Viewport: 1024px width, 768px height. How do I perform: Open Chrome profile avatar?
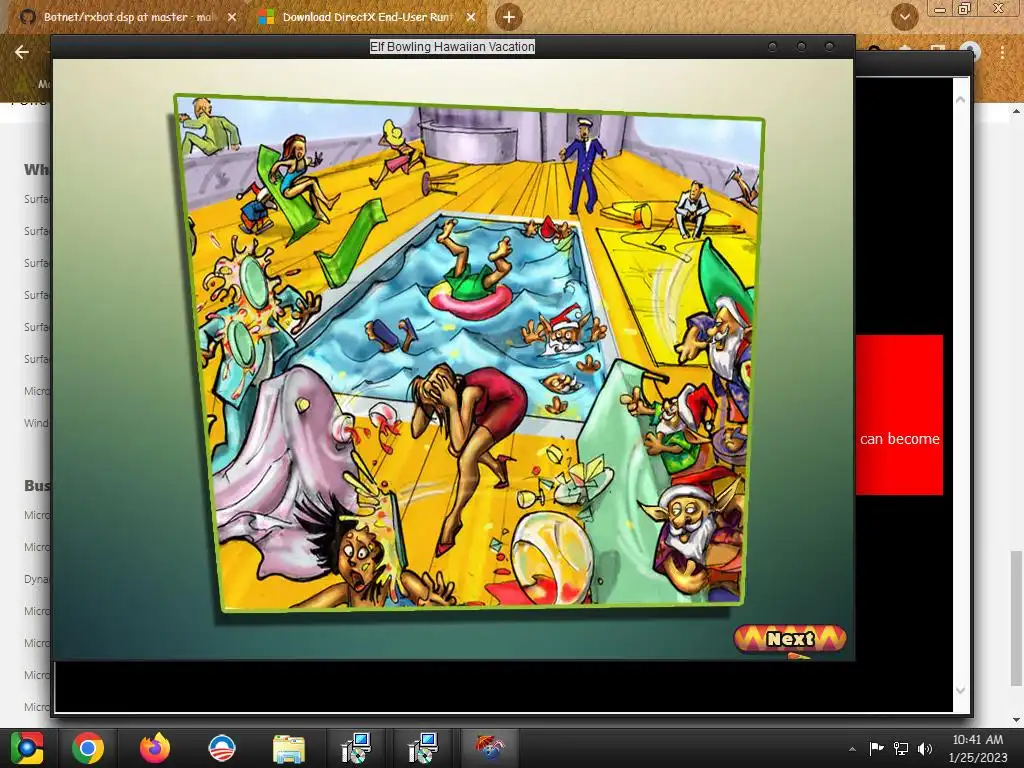click(971, 52)
